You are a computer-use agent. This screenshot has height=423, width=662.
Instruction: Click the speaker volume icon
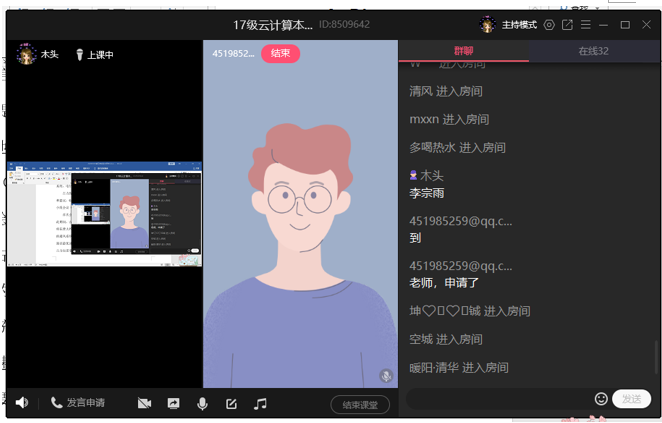click(x=22, y=403)
